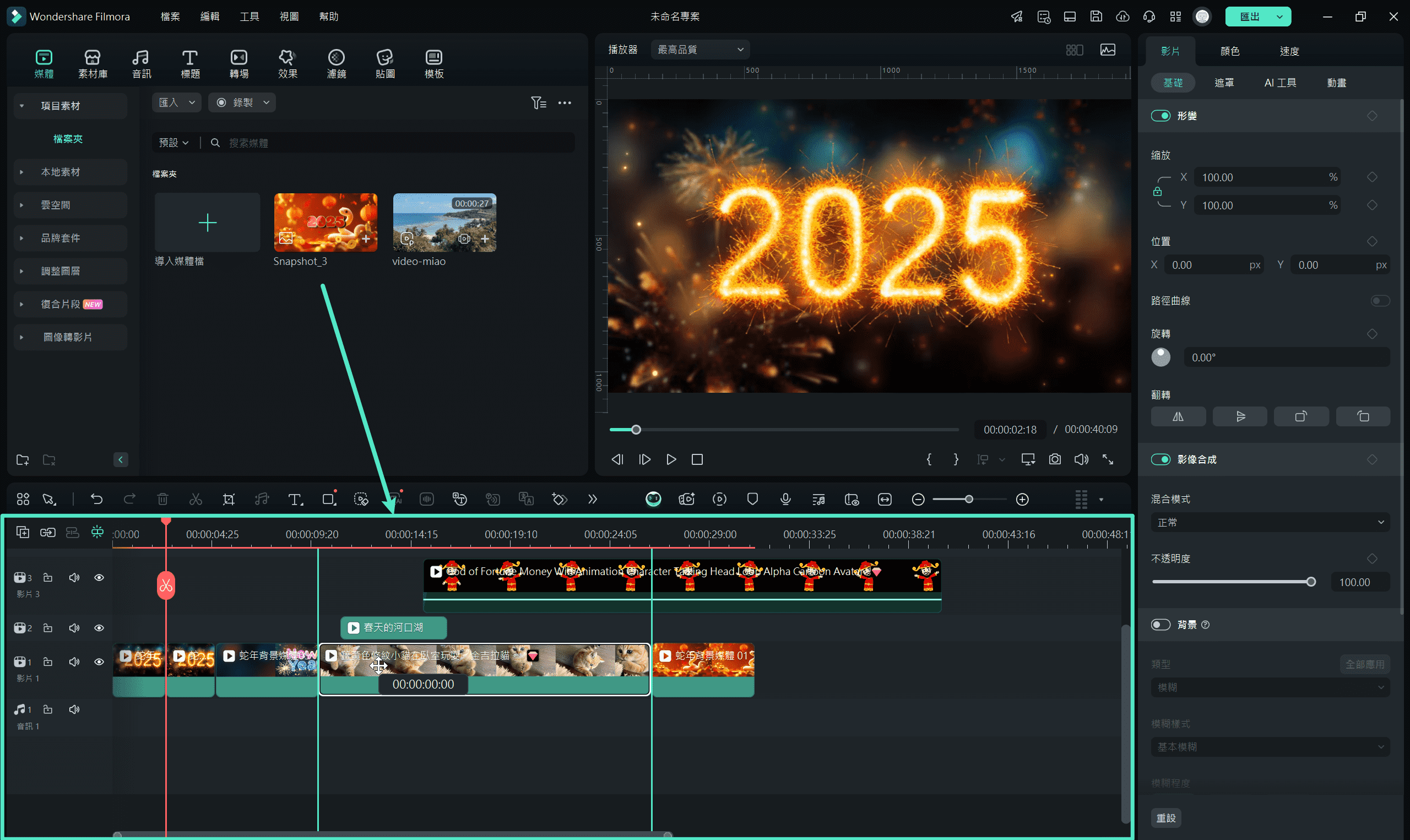1410x840 pixels.
Task: Open the 檔案 menu
Action: 170,17
